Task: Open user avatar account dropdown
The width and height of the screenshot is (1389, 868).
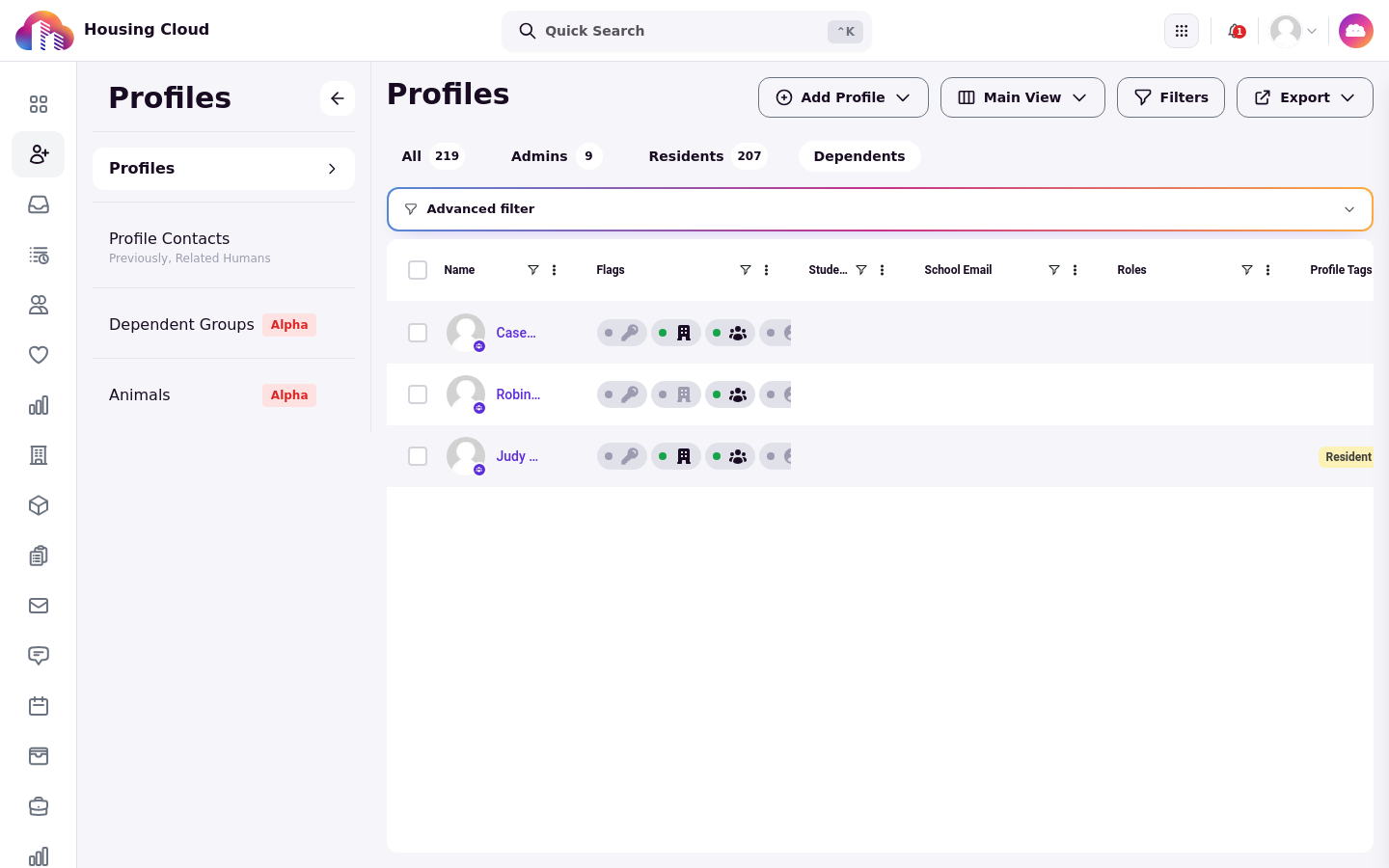Action: click(1294, 31)
